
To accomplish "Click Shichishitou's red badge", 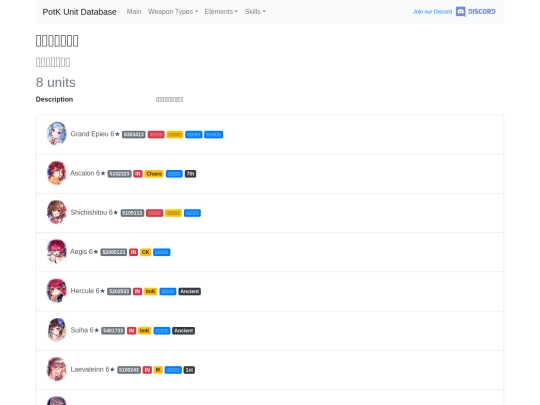I will 155,213.
